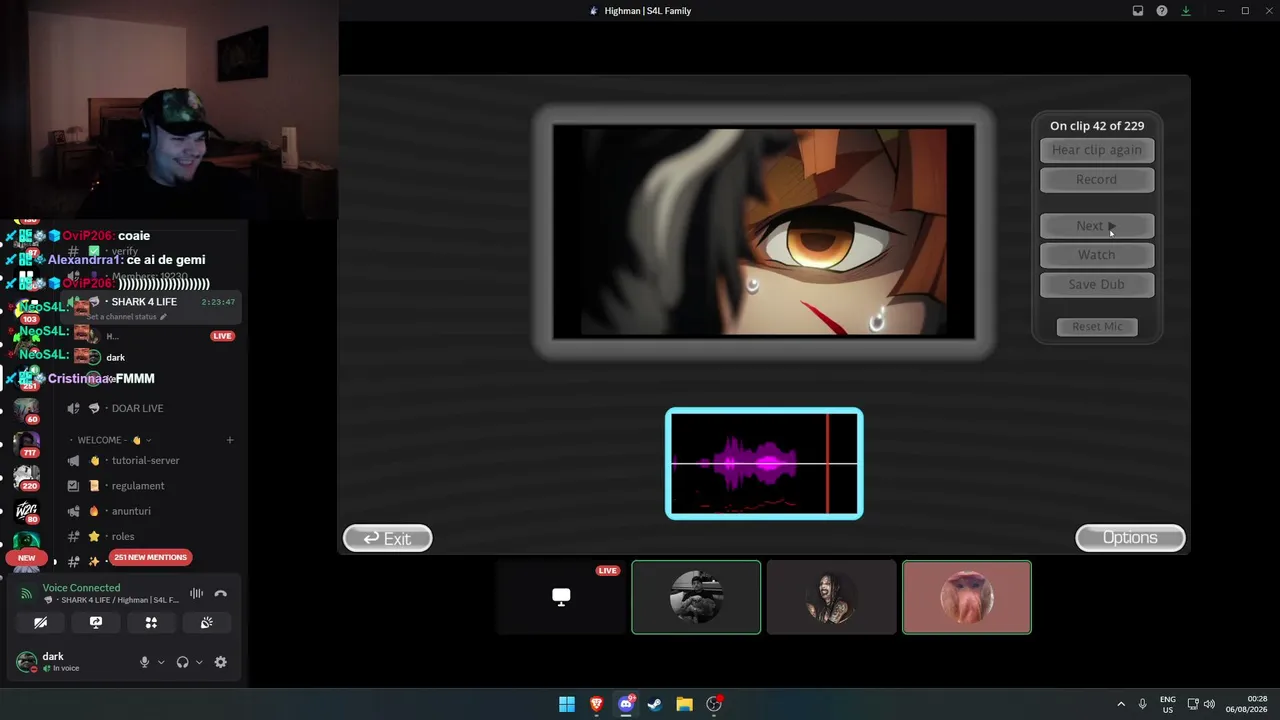The width and height of the screenshot is (1280, 720).
Task: Toggle noise suppression waveform icon
Action: point(197,594)
